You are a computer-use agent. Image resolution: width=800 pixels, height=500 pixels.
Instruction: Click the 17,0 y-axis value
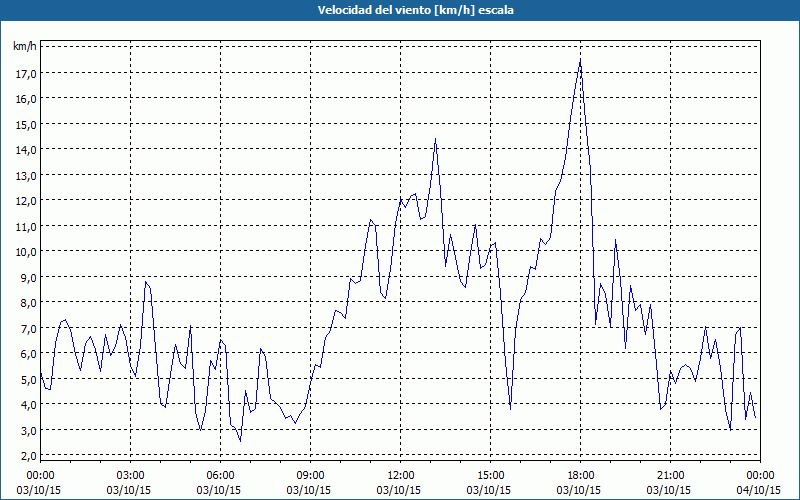click(x=26, y=73)
